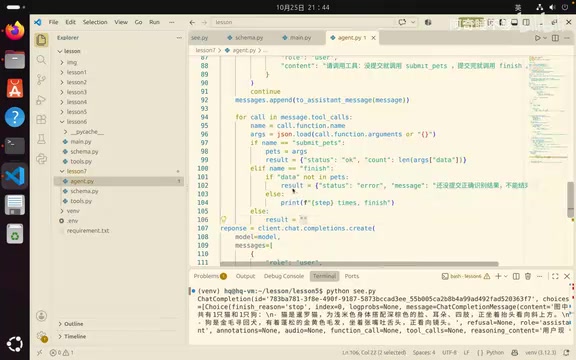The width and height of the screenshot is (576, 360).
Task: Open the Run menu
Action: [x=154, y=22]
